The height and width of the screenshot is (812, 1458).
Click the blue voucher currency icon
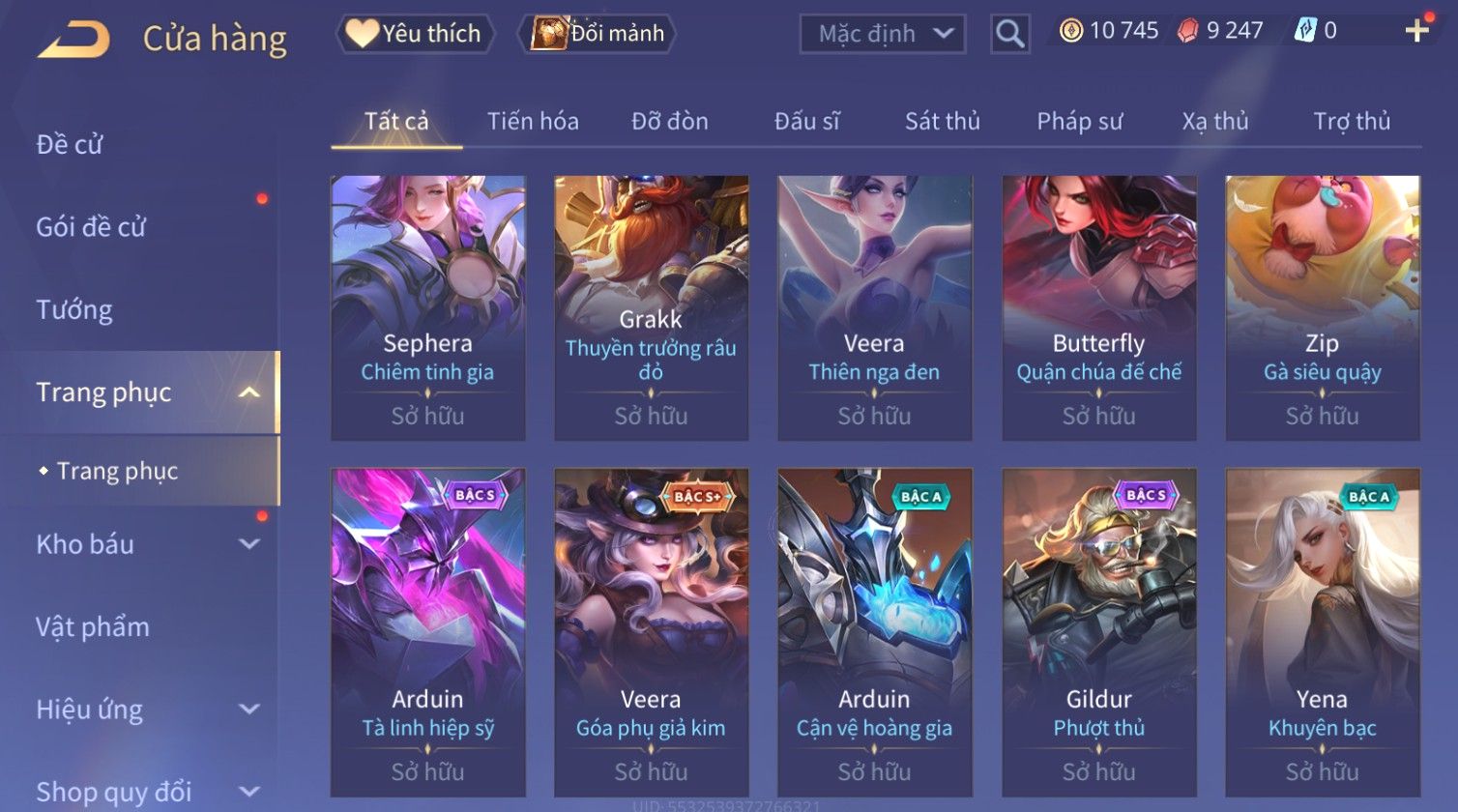[x=1305, y=31]
